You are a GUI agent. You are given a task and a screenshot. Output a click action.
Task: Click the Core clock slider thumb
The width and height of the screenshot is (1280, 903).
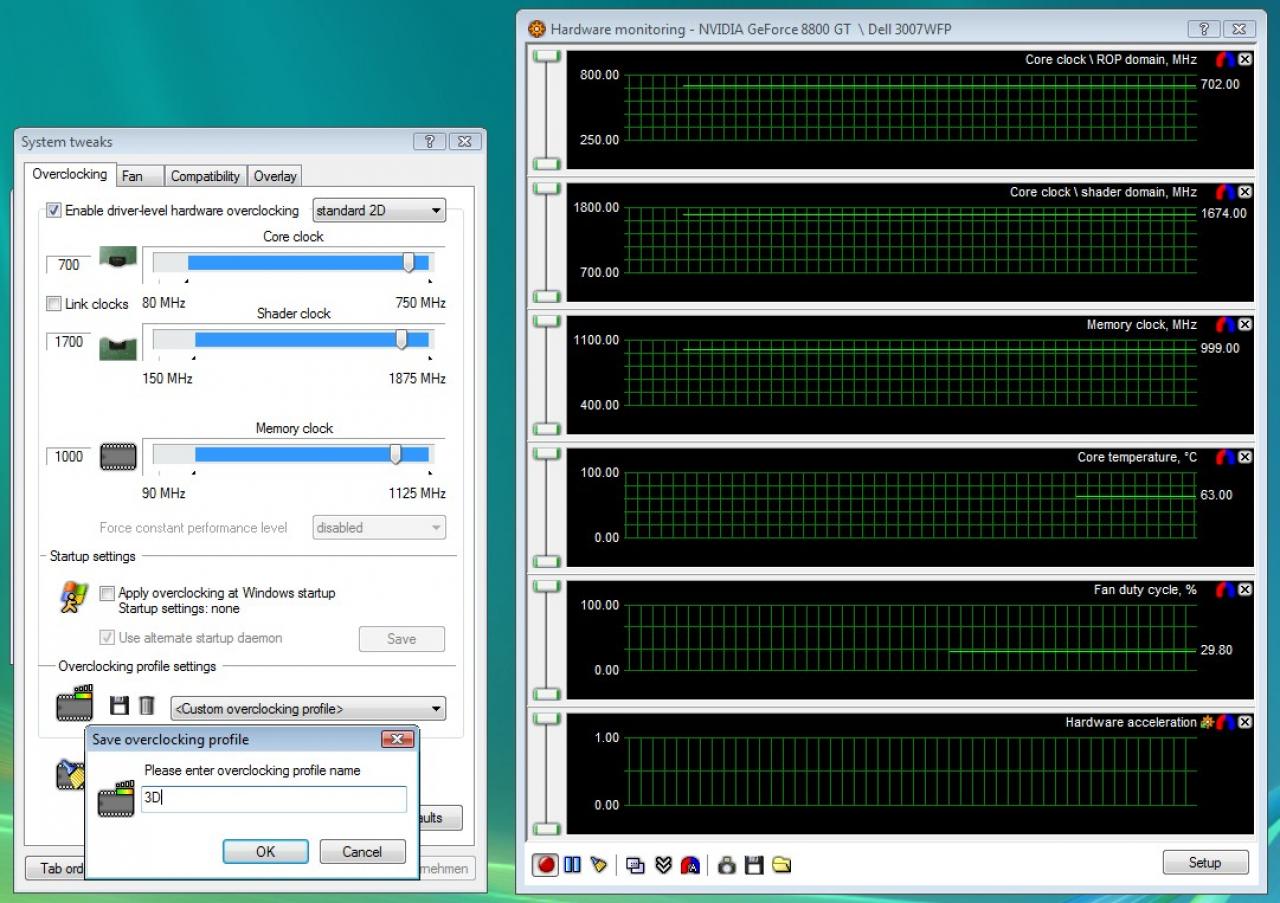coord(408,262)
